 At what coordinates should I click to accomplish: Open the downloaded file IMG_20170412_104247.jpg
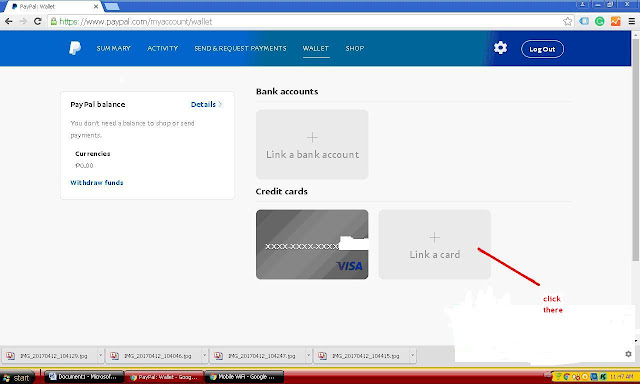pos(258,356)
